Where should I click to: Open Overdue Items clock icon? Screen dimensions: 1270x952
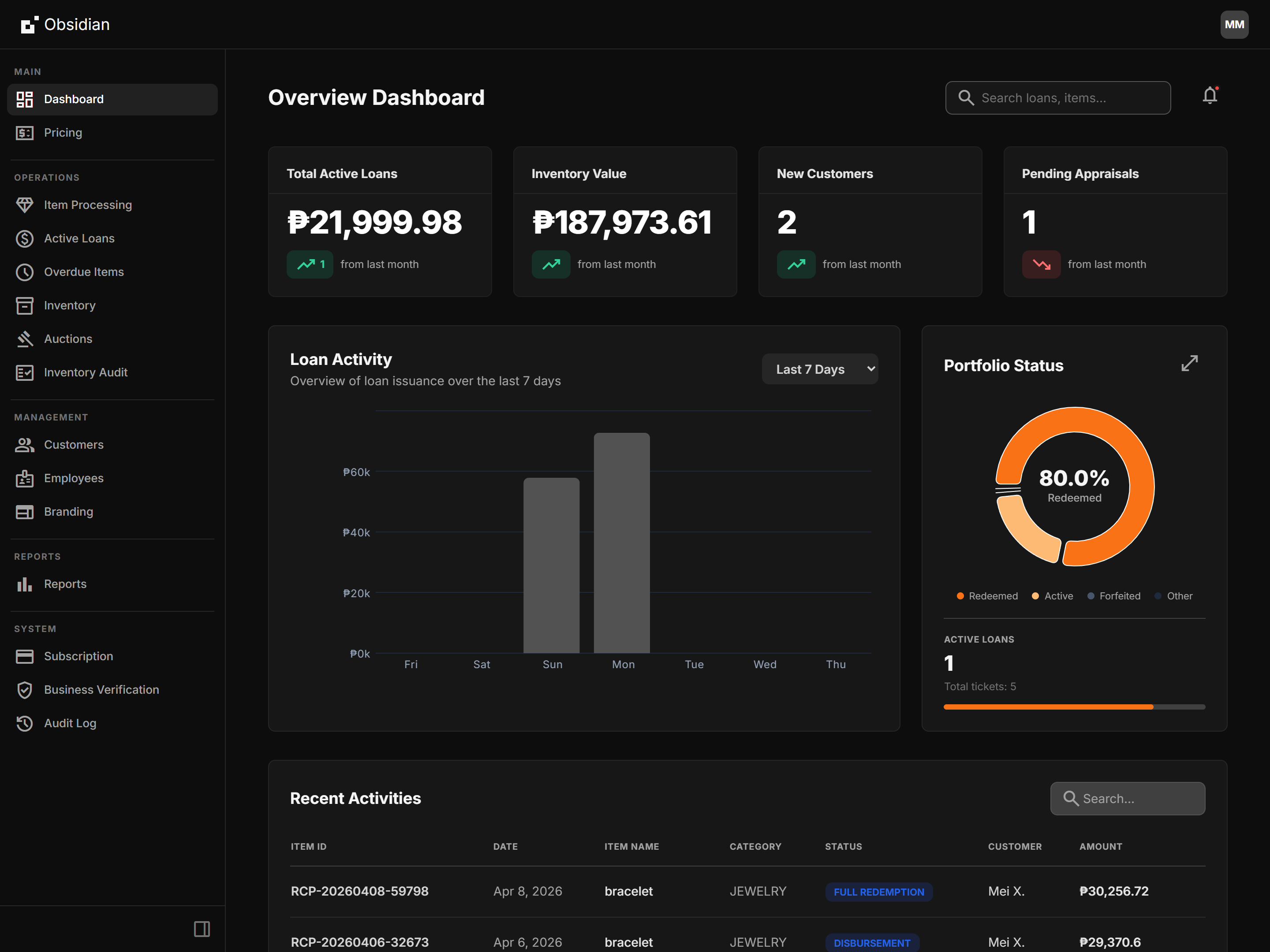pyautogui.click(x=25, y=272)
